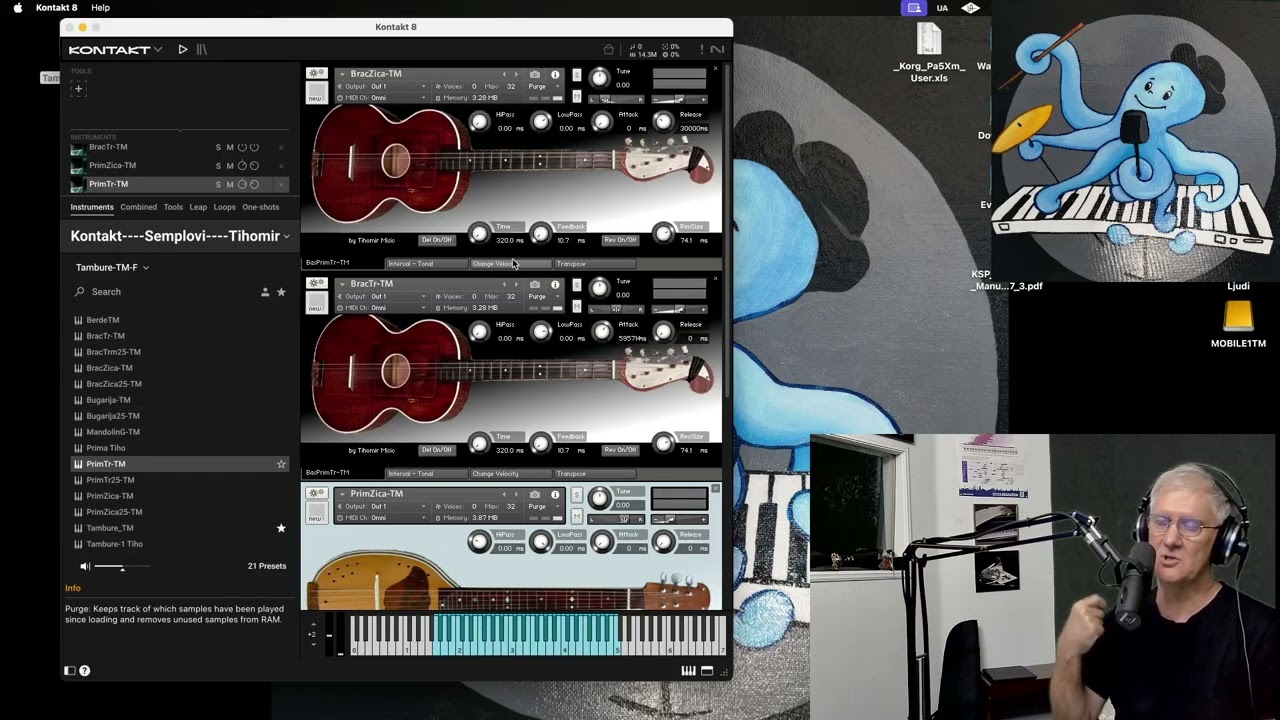Screen dimensions: 1280x720
Task: Show the keyboard view icon at bottom
Action: [x=688, y=671]
